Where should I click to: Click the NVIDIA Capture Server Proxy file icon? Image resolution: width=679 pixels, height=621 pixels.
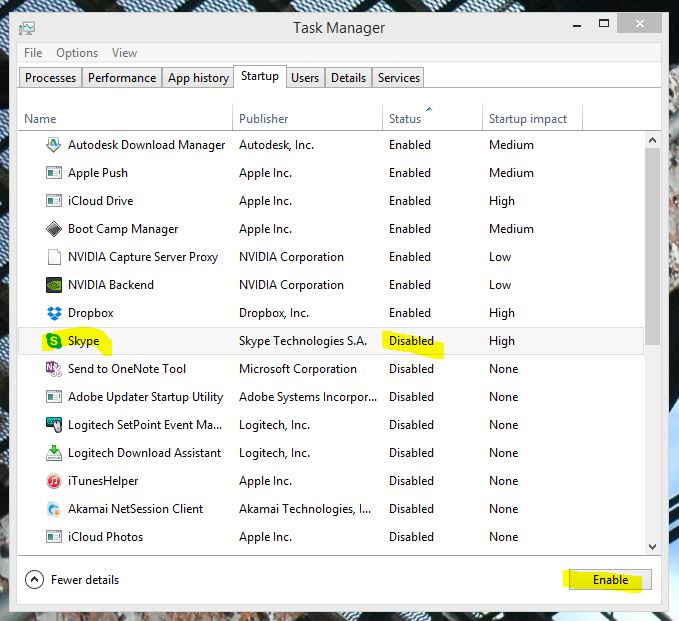[54, 257]
